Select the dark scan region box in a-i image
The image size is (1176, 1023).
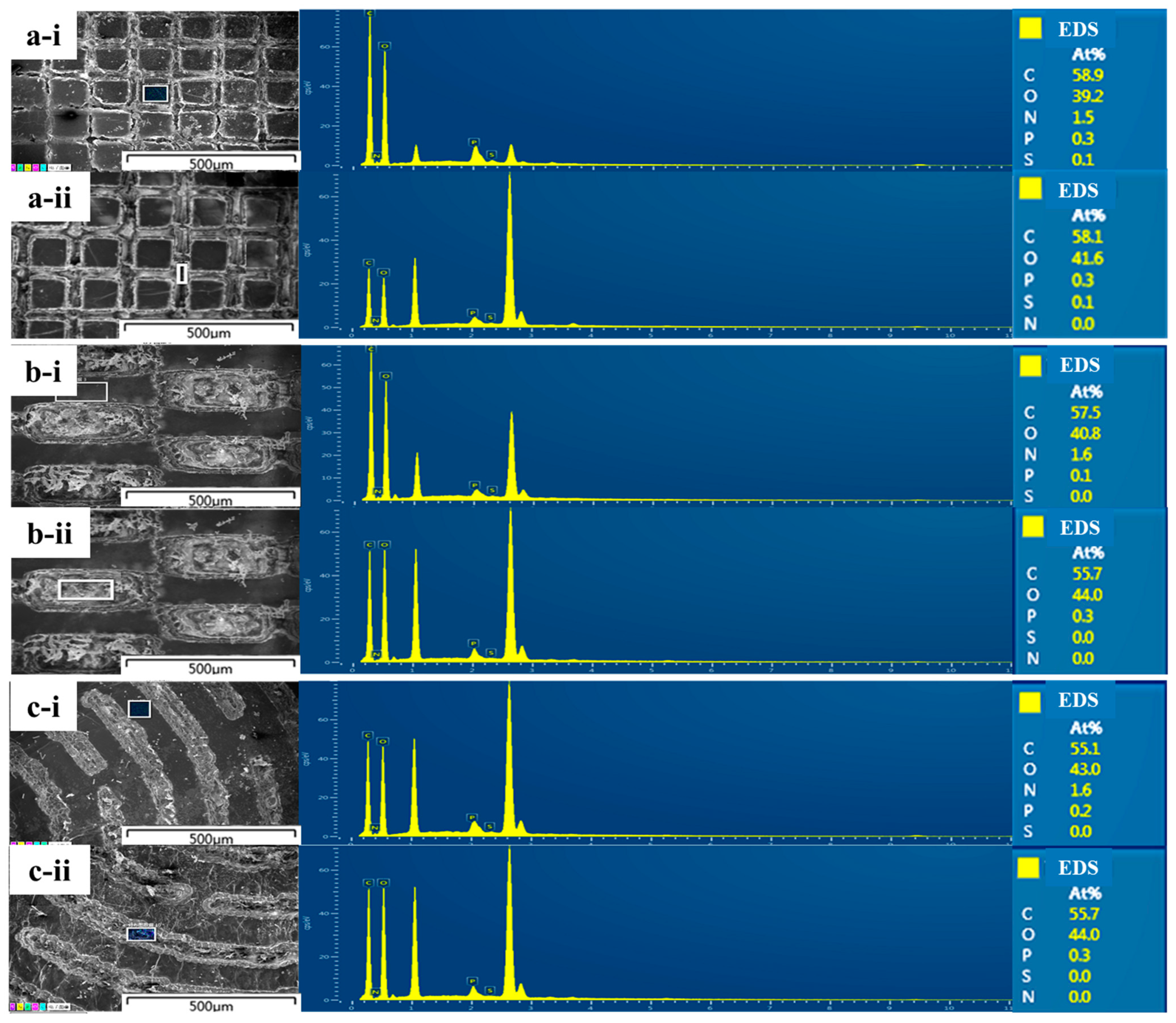(155, 94)
